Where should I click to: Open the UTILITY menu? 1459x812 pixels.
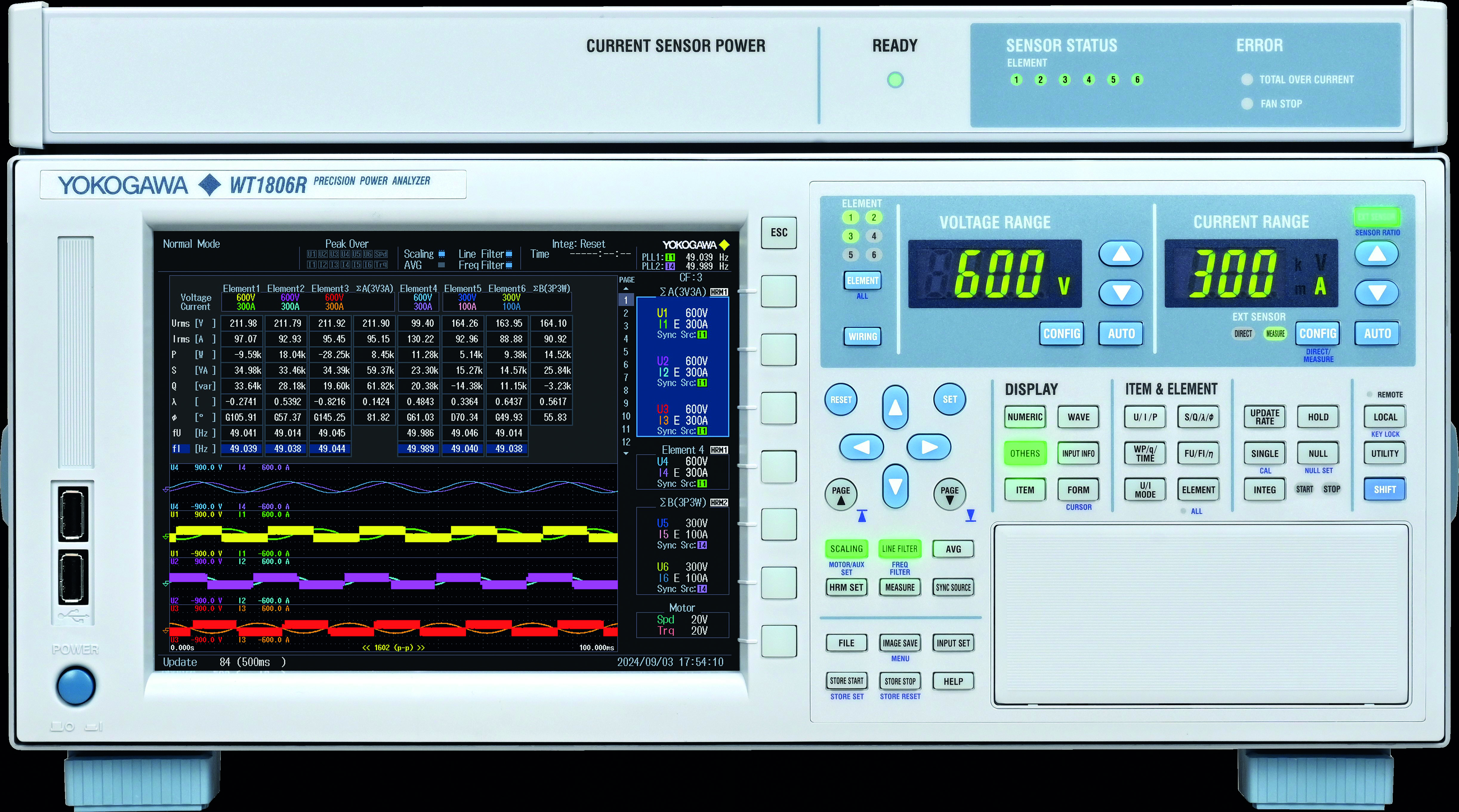pos(1384,453)
